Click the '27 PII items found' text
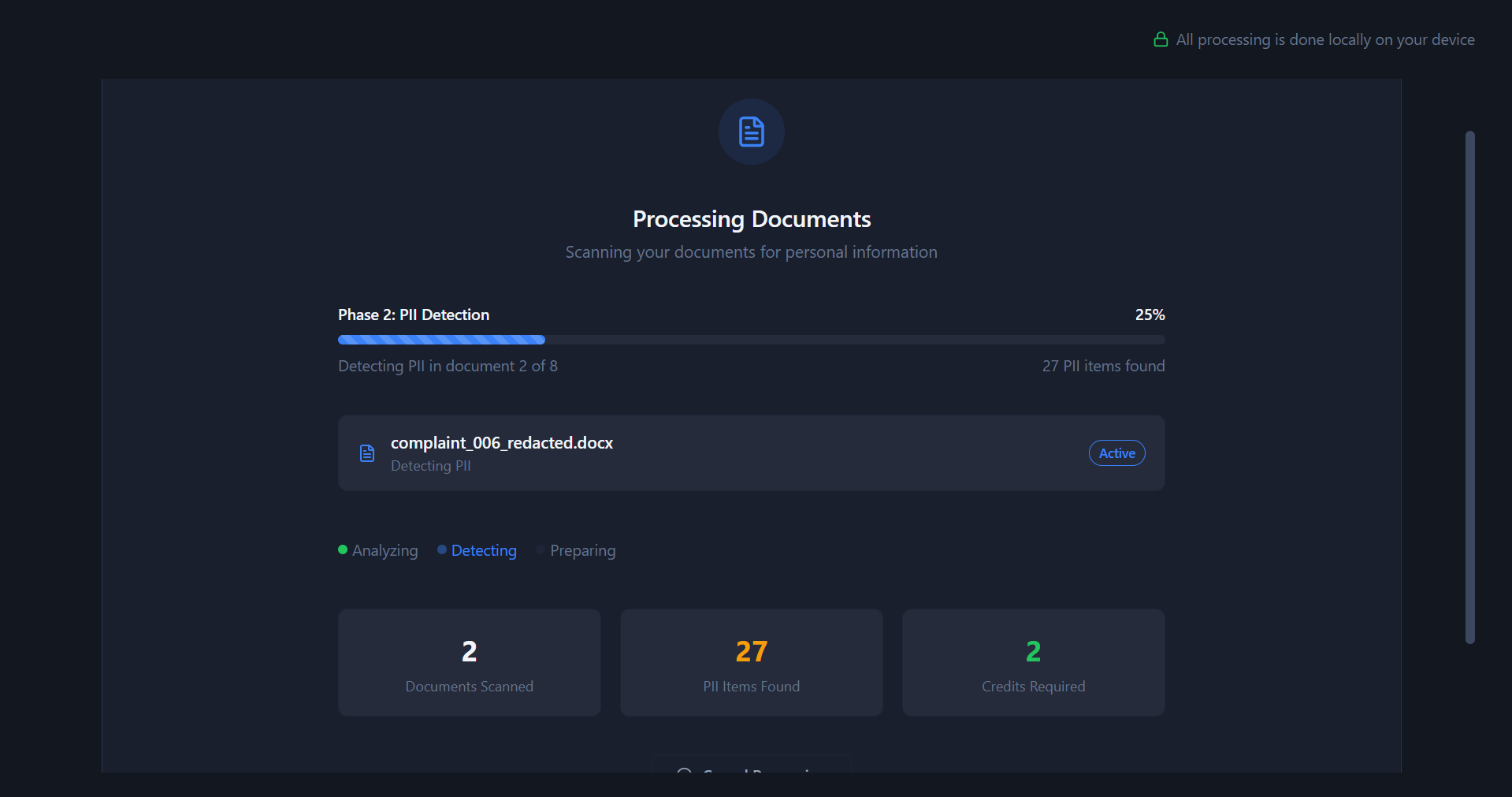Screen dimensions: 1512x797 tap(1103, 366)
